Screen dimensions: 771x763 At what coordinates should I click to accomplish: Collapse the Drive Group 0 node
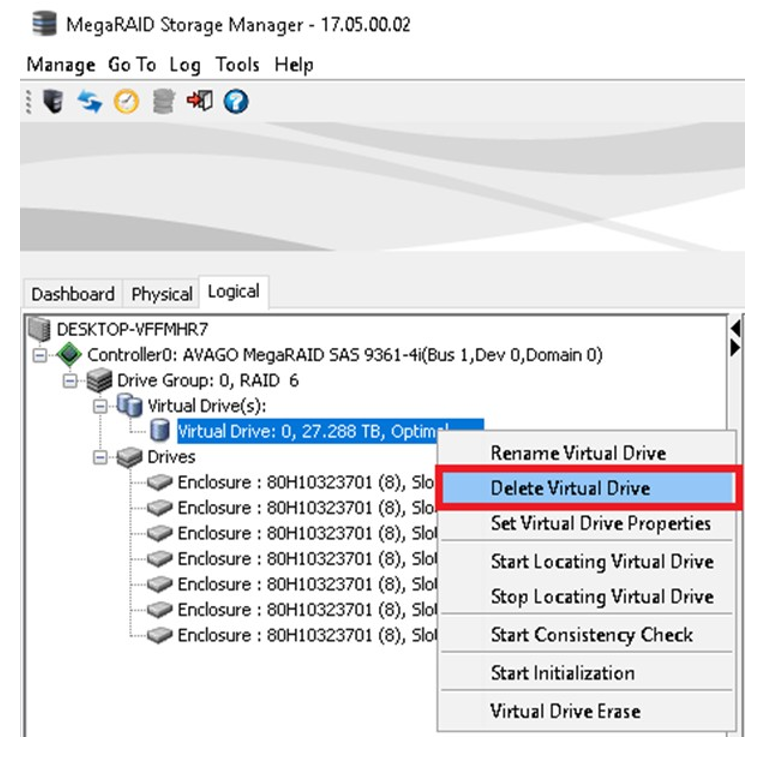tap(70, 381)
